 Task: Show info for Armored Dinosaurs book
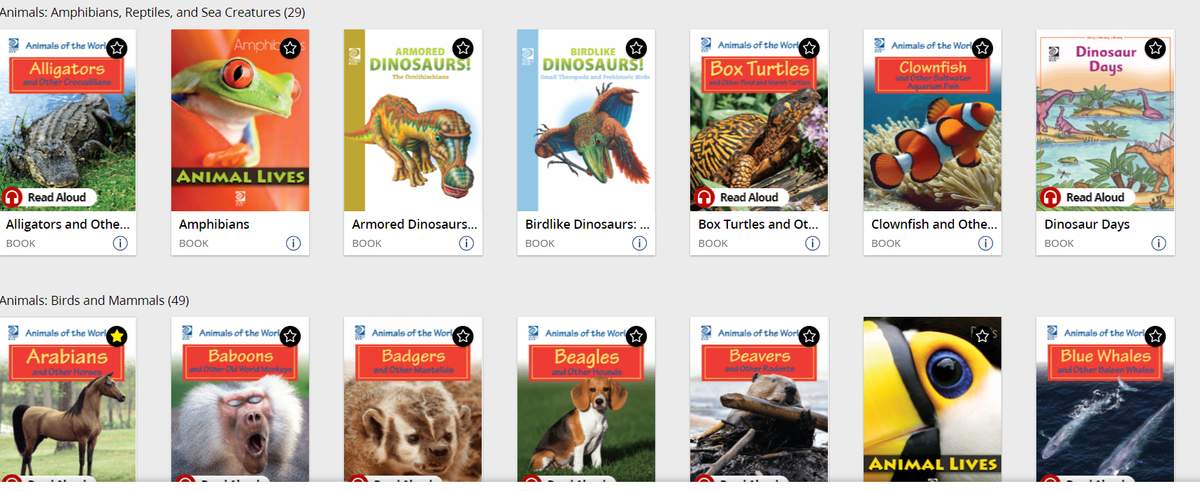pyautogui.click(x=466, y=243)
